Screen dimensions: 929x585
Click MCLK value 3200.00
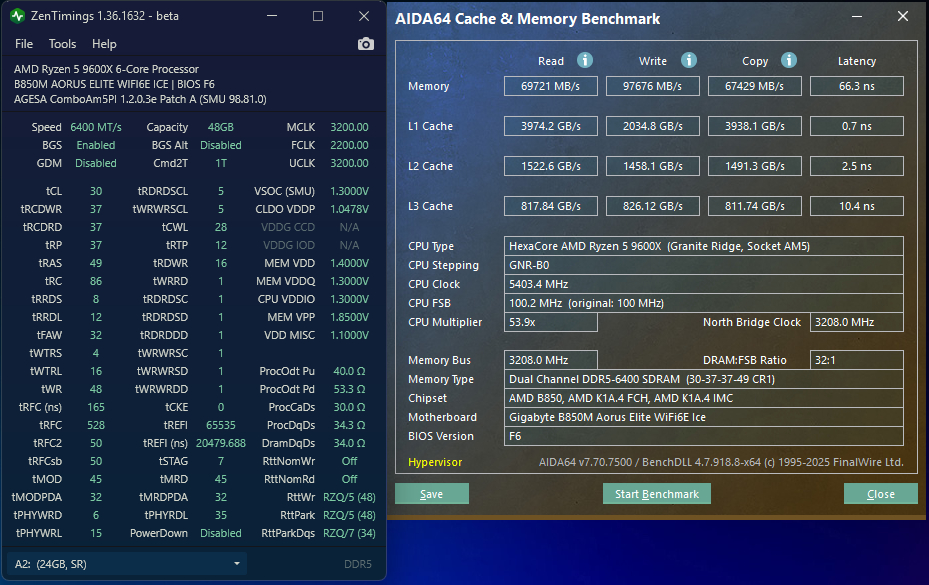(349, 127)
